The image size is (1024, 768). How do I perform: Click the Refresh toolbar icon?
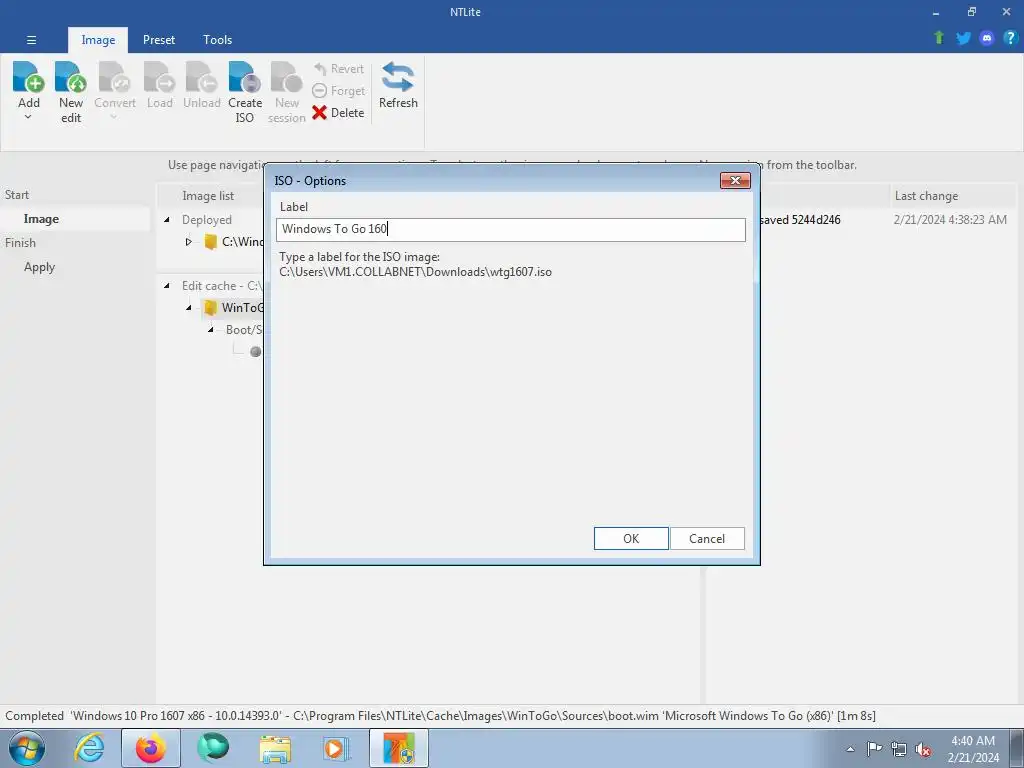pyautogui.click(x=398, y=77)
